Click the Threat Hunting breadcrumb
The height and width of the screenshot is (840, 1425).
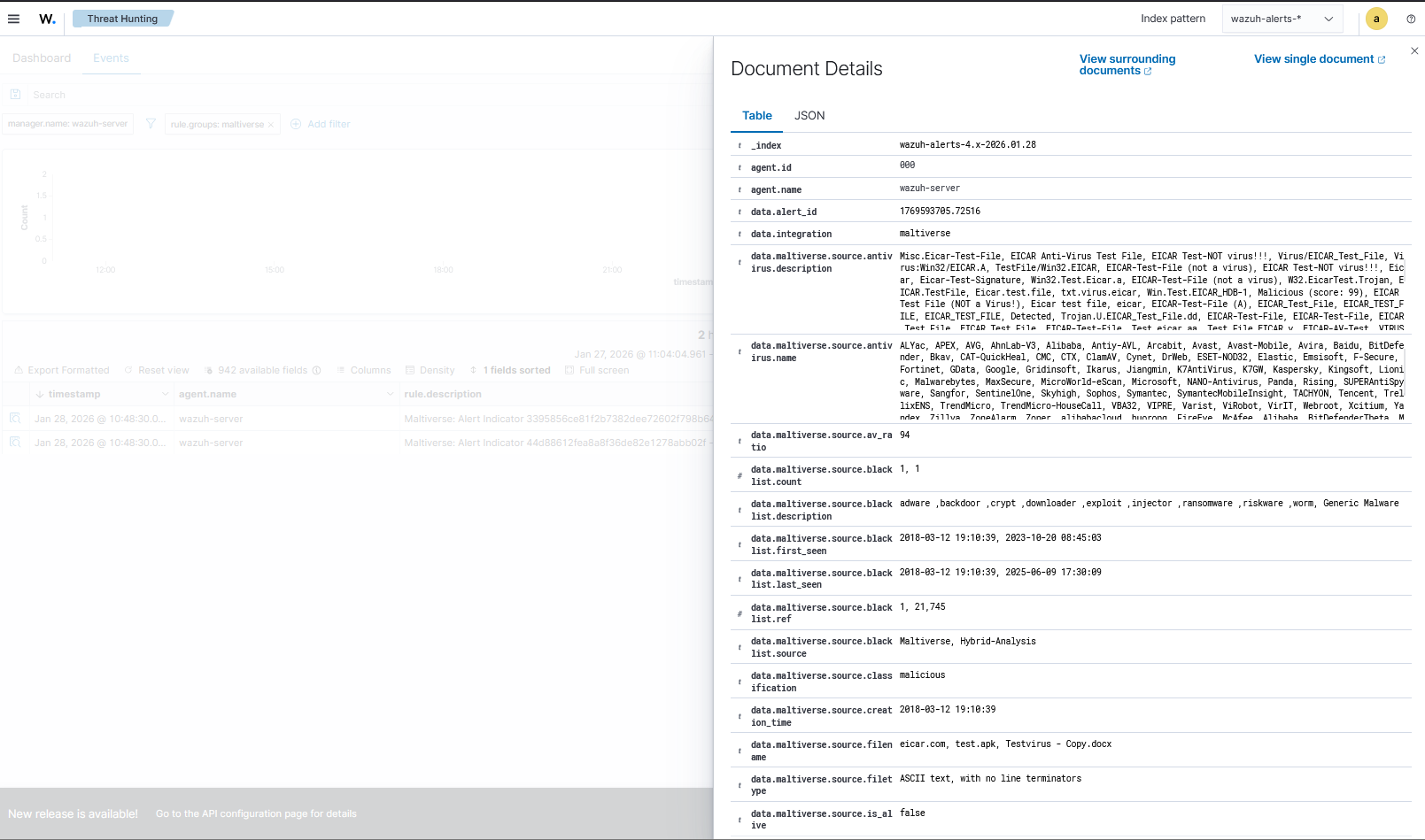122,19
